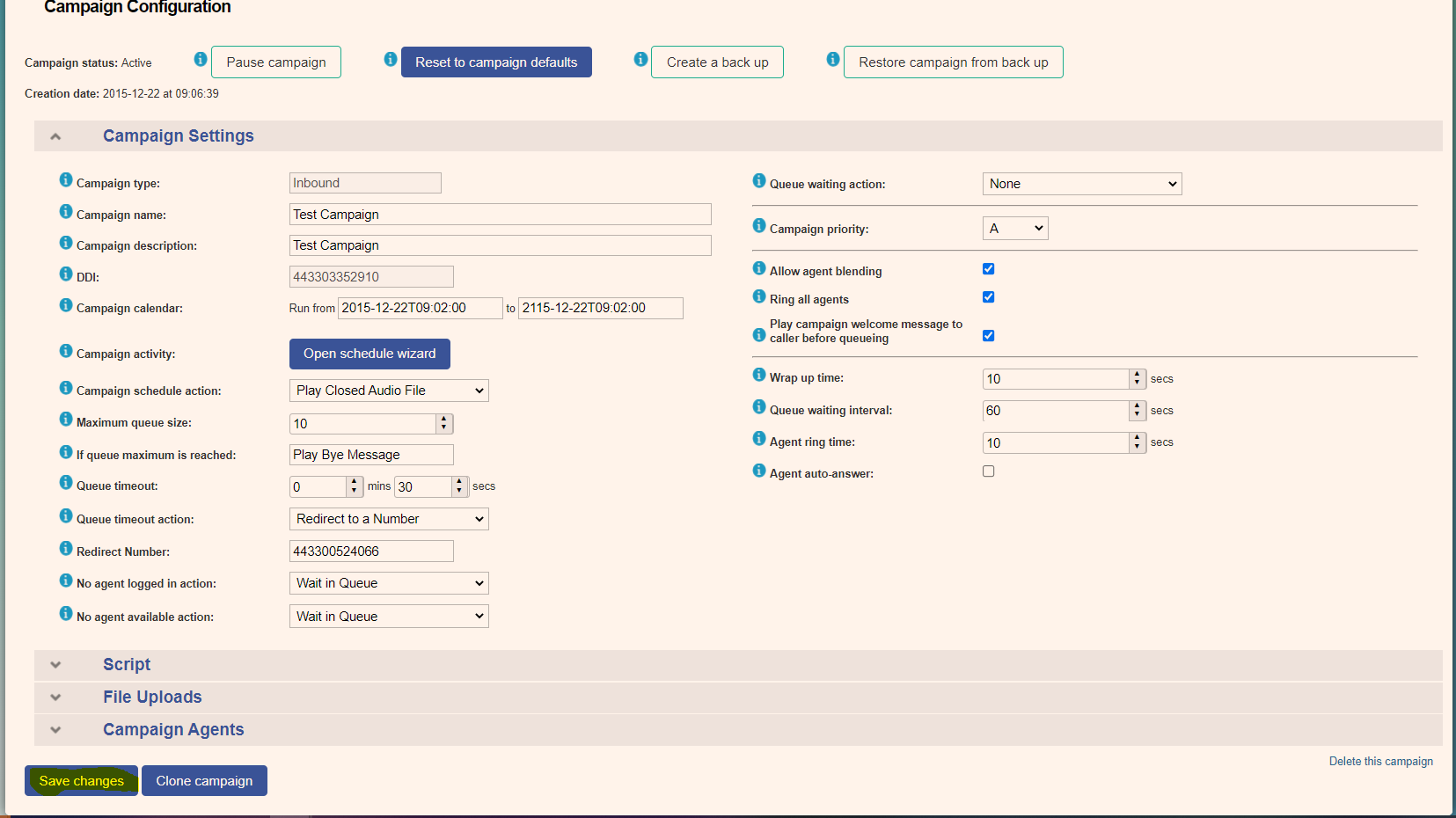Enable Agent auto-answer checkbox
The height and width of the screenshot is (818, 1456).
[x=989, y=471]
